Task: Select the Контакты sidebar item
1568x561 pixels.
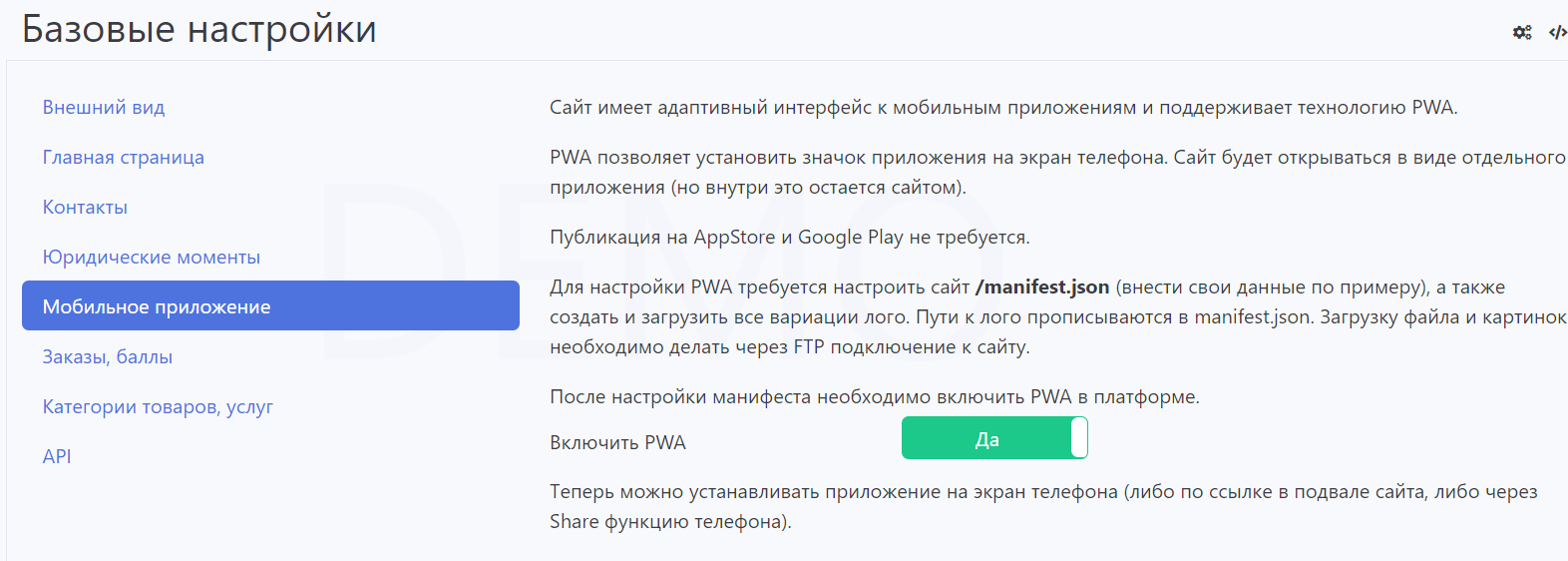Action: [85, 207]
